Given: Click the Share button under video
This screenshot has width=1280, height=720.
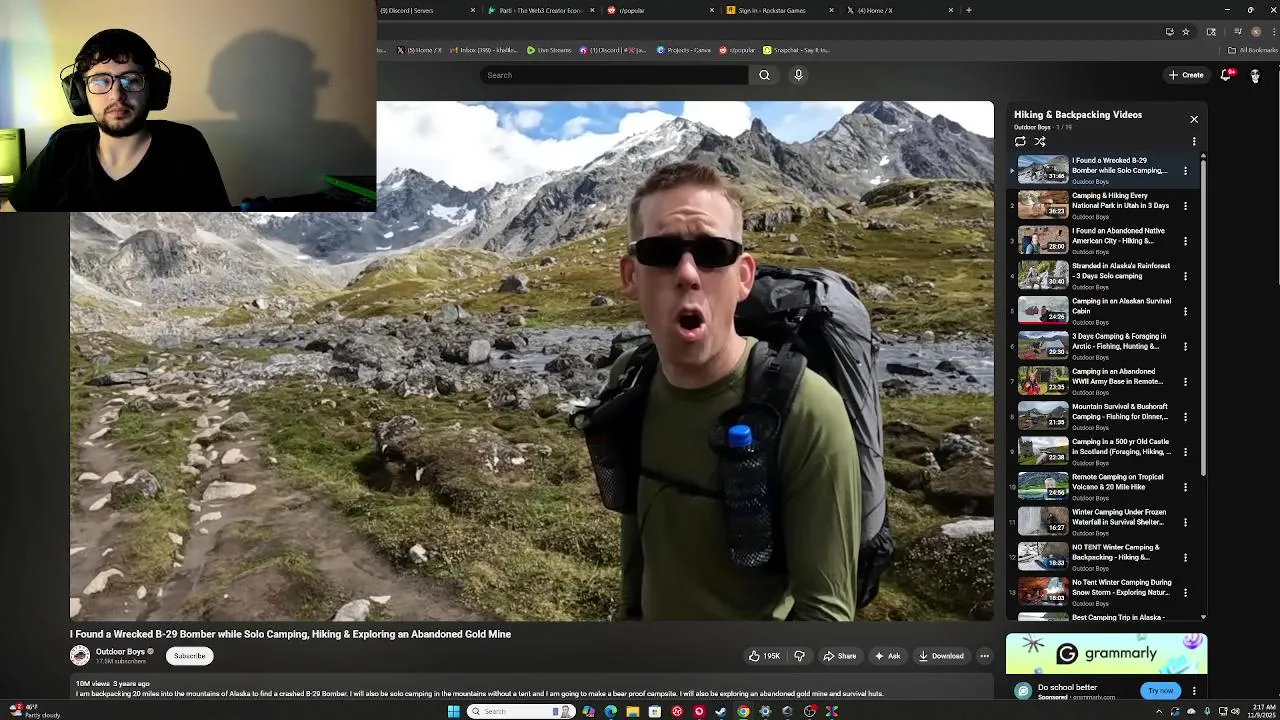Looking at the screenshot, I should point(840,656).
